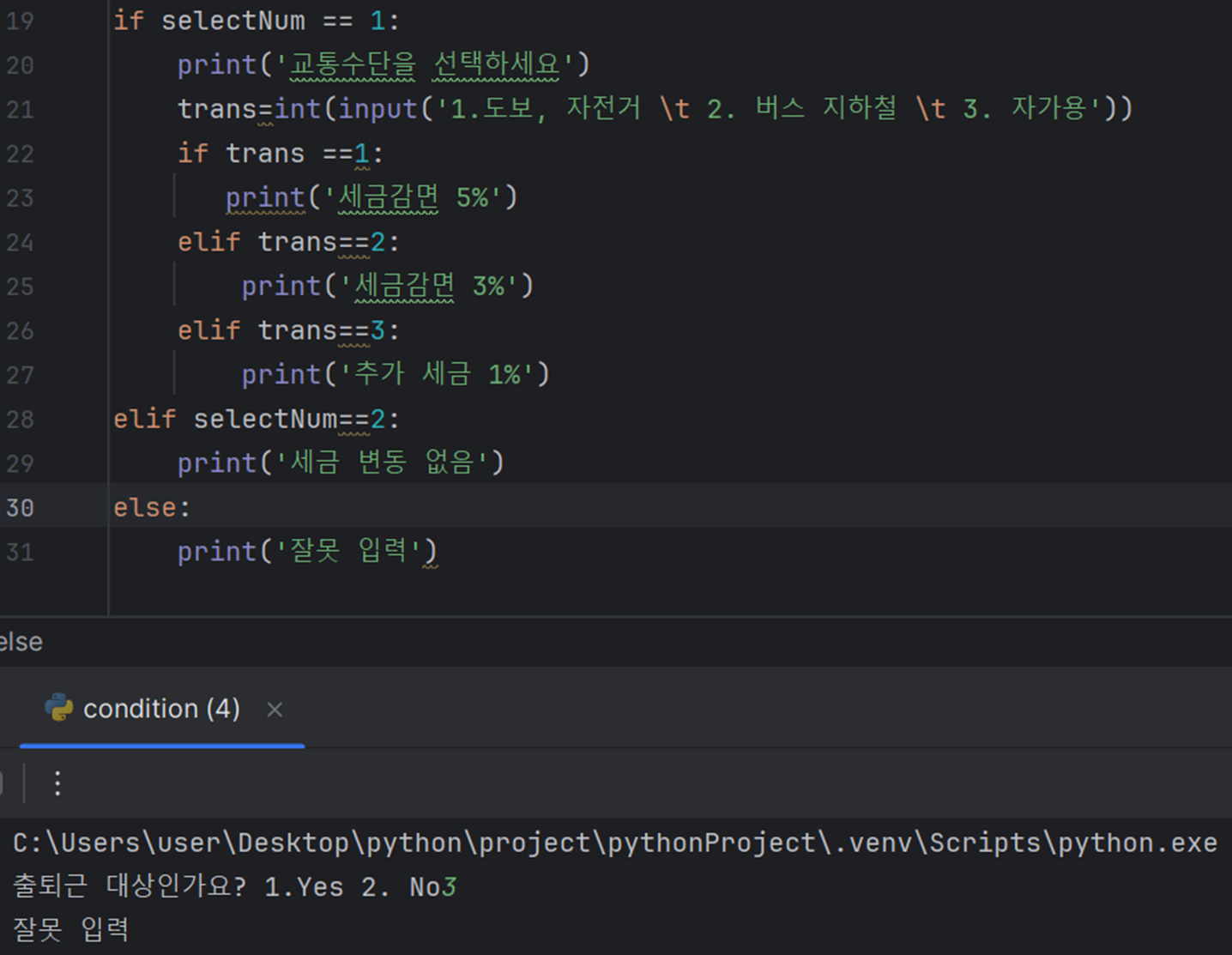Open the three-dot more options menu
Viewport: 1232px width, 955px height.
coord(57,783)
